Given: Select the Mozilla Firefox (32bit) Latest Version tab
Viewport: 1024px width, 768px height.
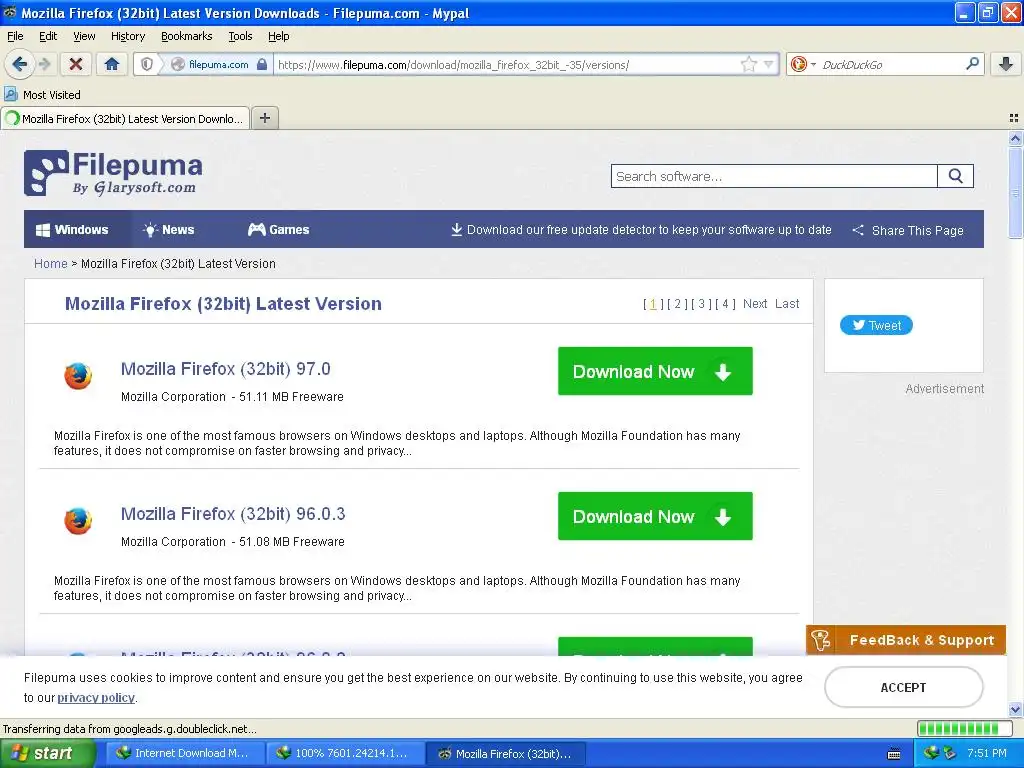Looking at the screenshot, I should click(x=125, y=118).
